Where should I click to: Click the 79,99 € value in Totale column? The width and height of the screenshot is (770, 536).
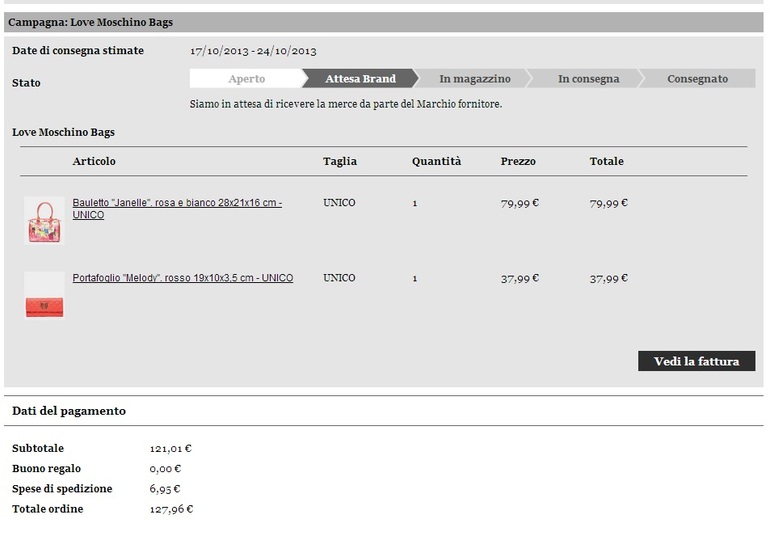pos(608,203)
